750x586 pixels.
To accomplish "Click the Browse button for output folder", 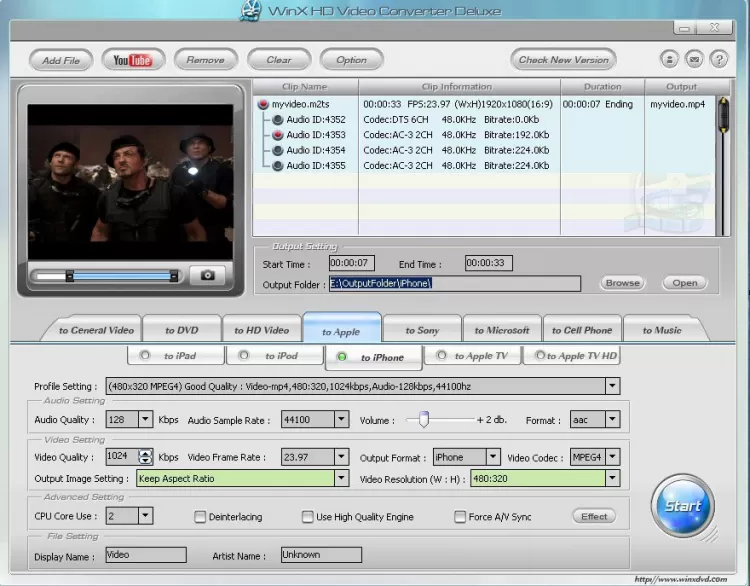I will click(x=622, y=283).
